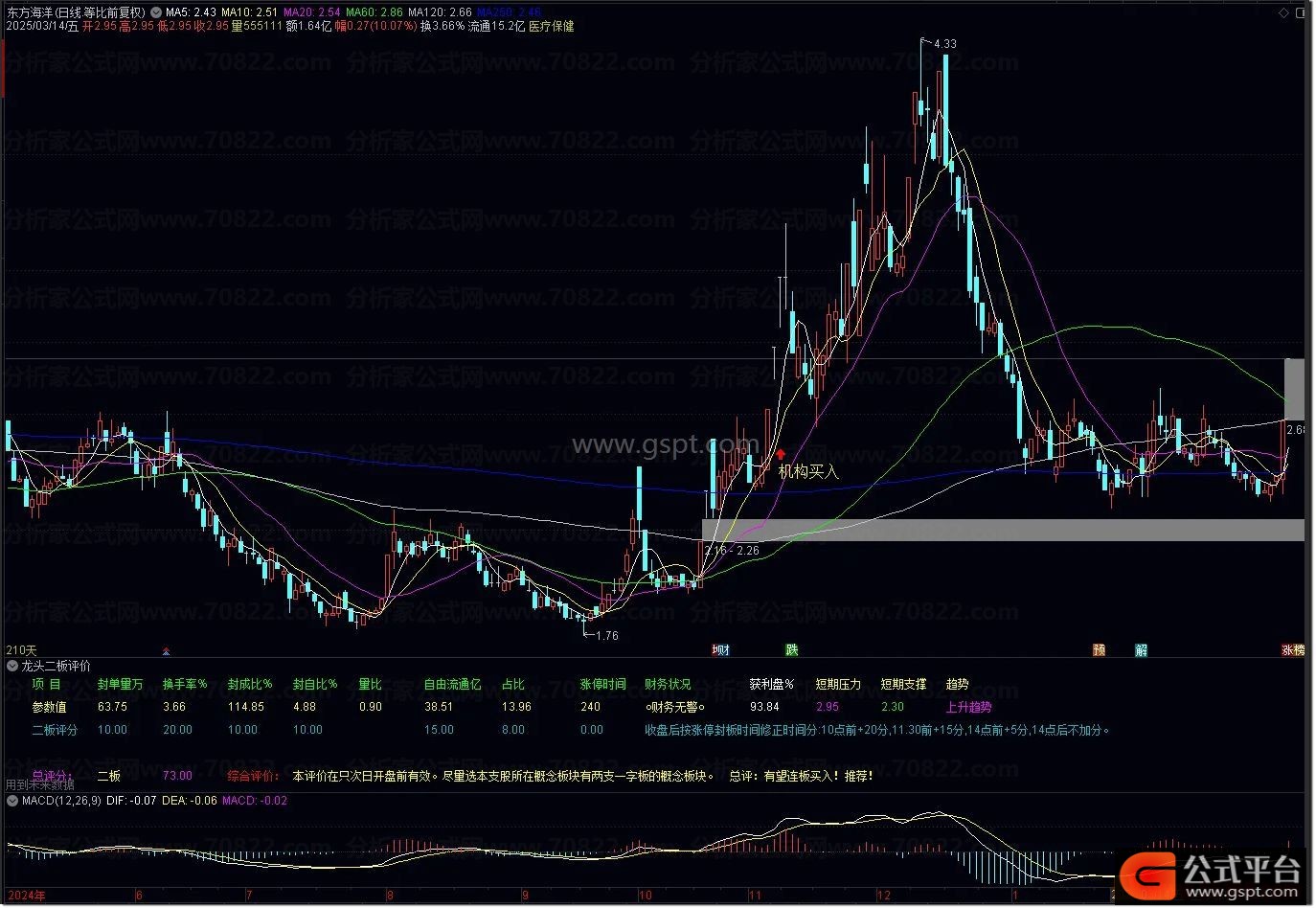This screenshot has width=1316, height=908.
Task: Click the date 2025/03/14/五
Action: coord(42,27)
